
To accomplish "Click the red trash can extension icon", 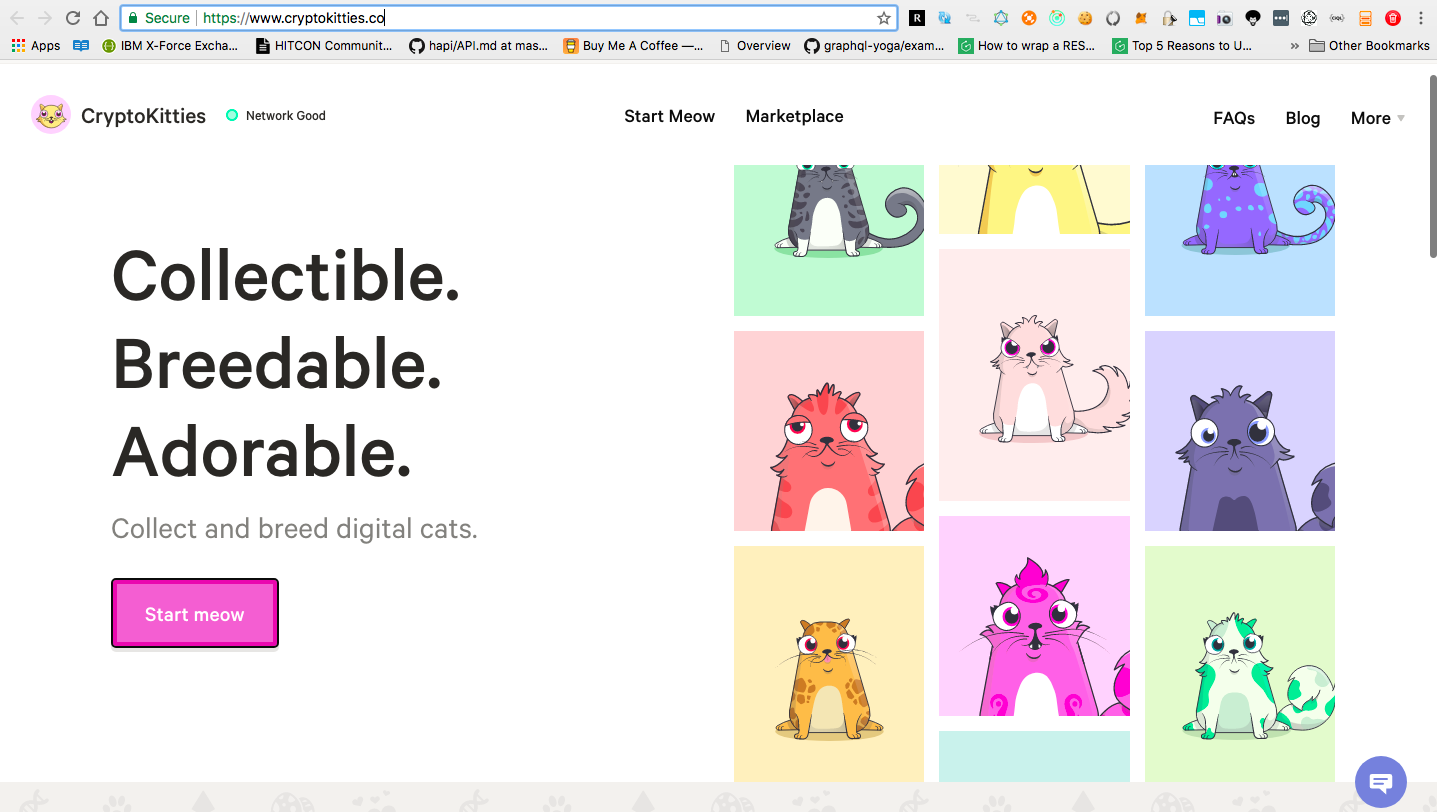I will pyautogui.click(x=1392, y=18).
